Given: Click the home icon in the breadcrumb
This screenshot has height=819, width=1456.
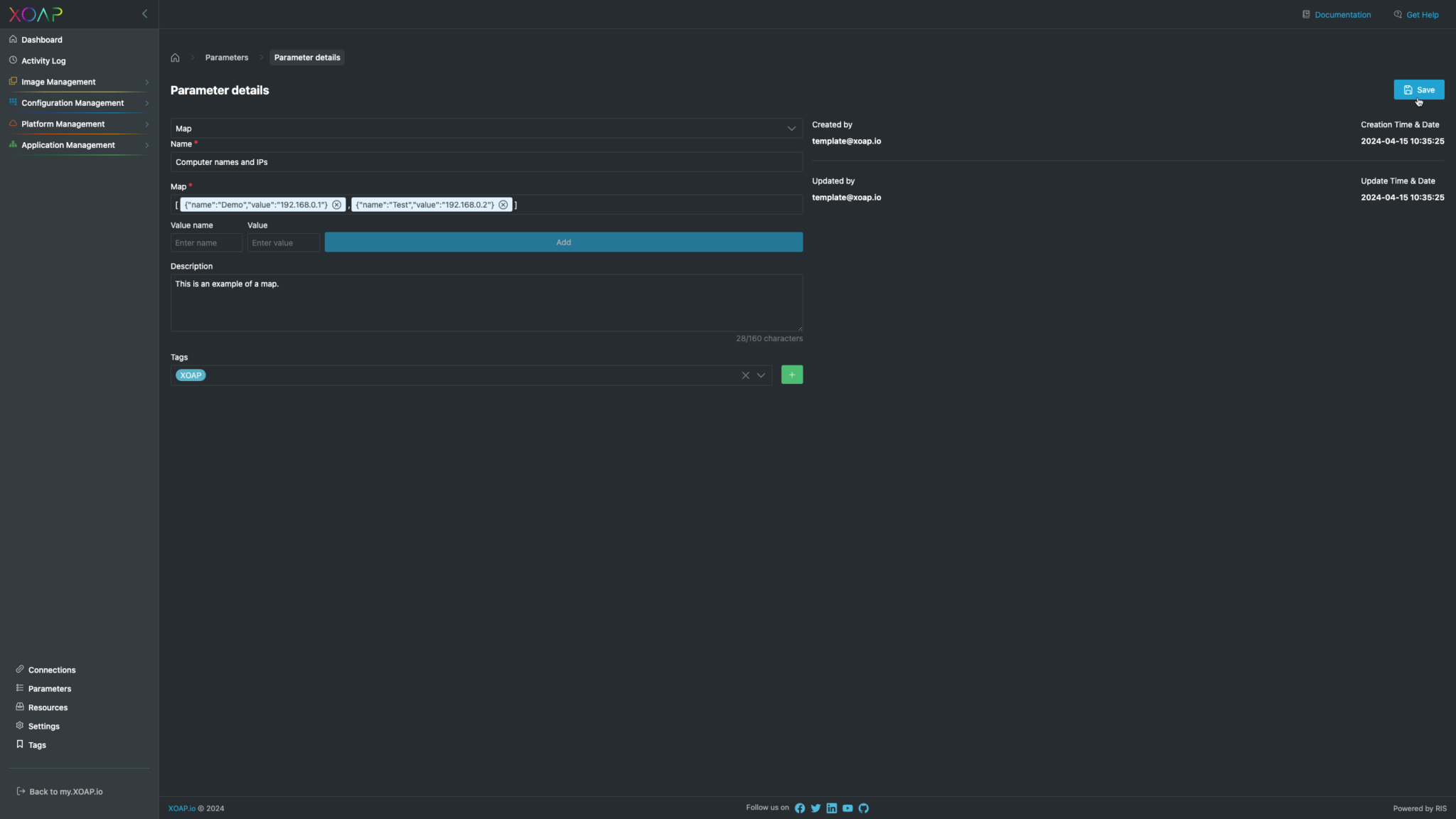Looking at the screenshot, I should [176, 57].
